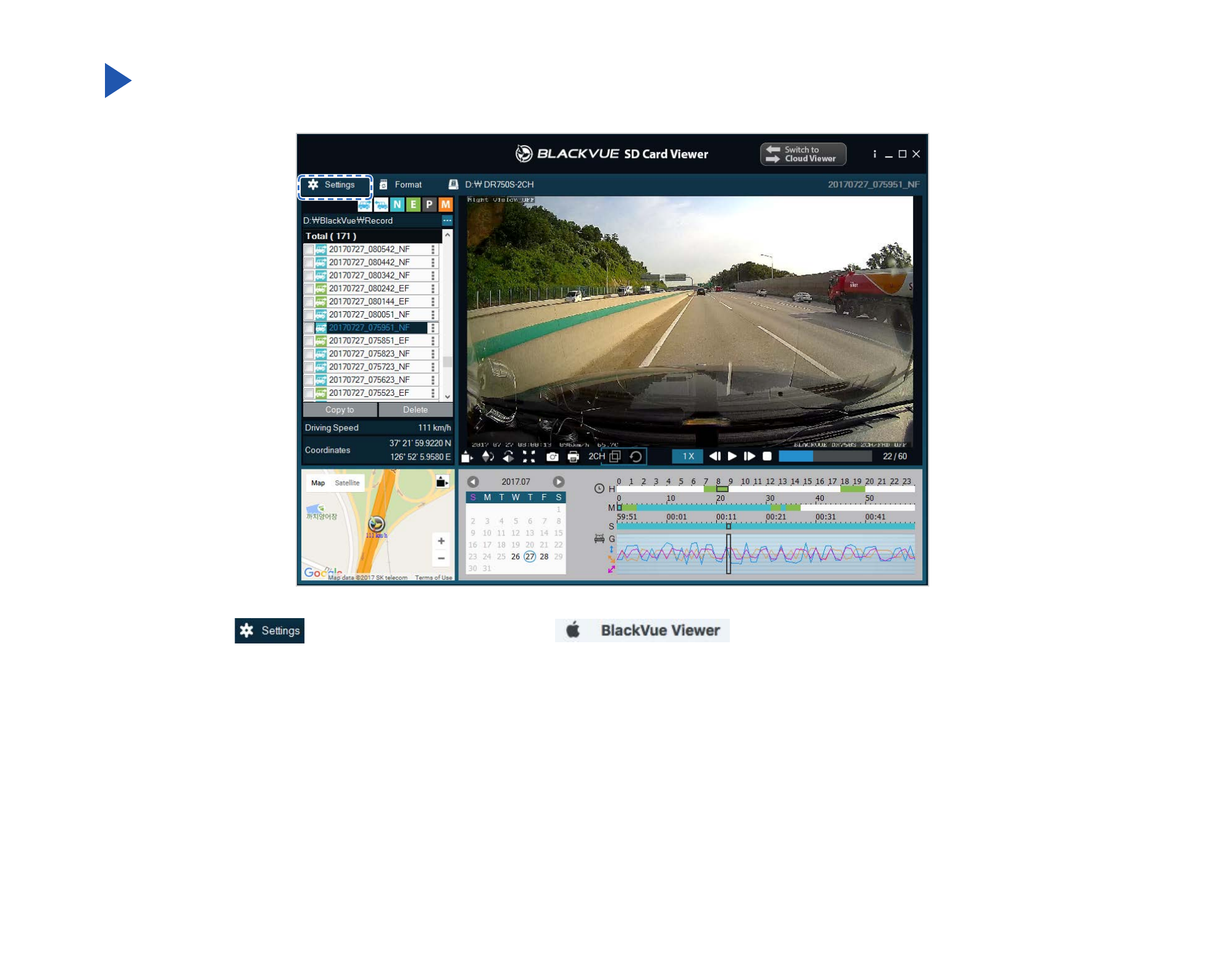Click the screenshot capture camera icon
1225x980 pixels.
click(553, 457)
